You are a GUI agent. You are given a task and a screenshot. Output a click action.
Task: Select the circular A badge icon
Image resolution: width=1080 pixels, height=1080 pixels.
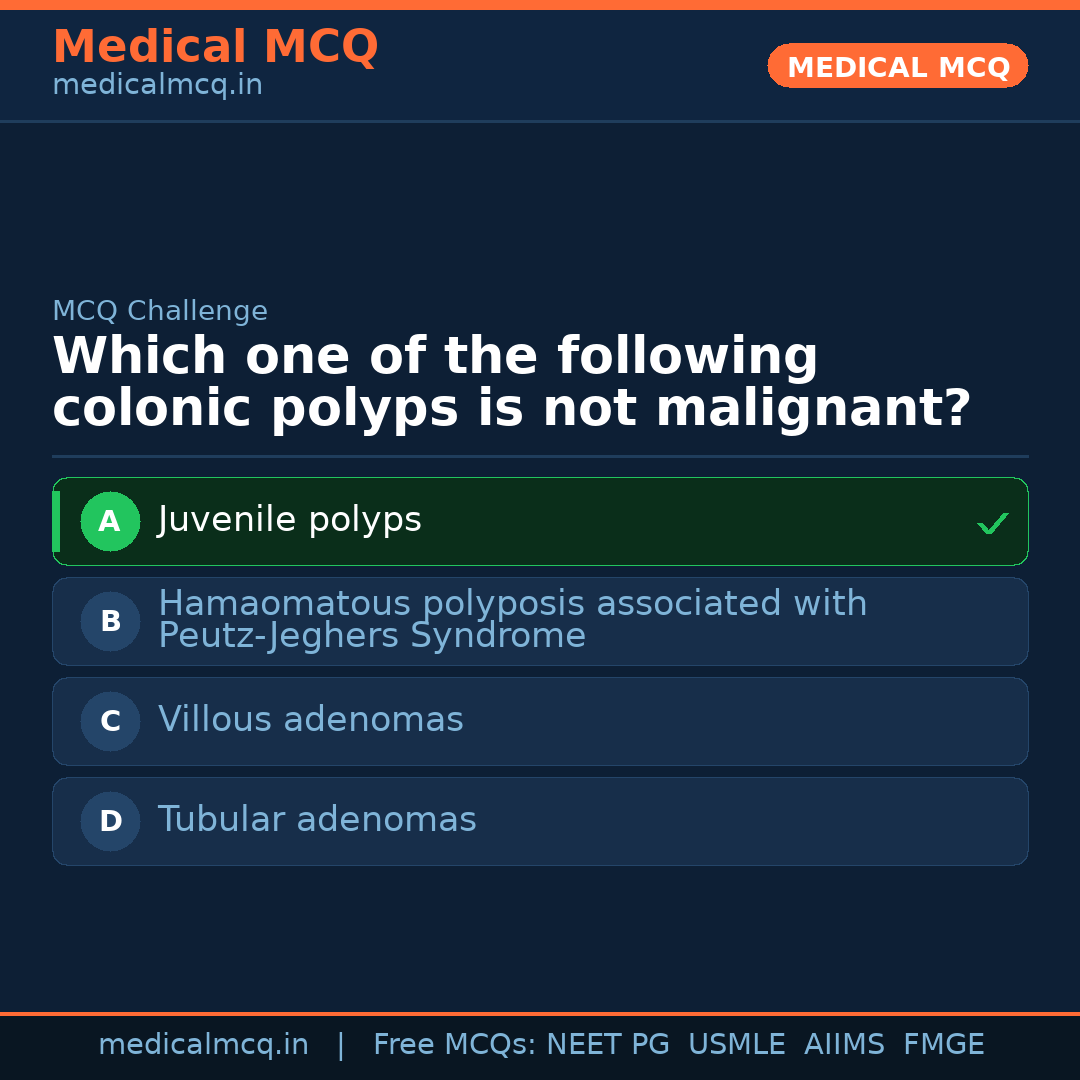click(110, 521)
